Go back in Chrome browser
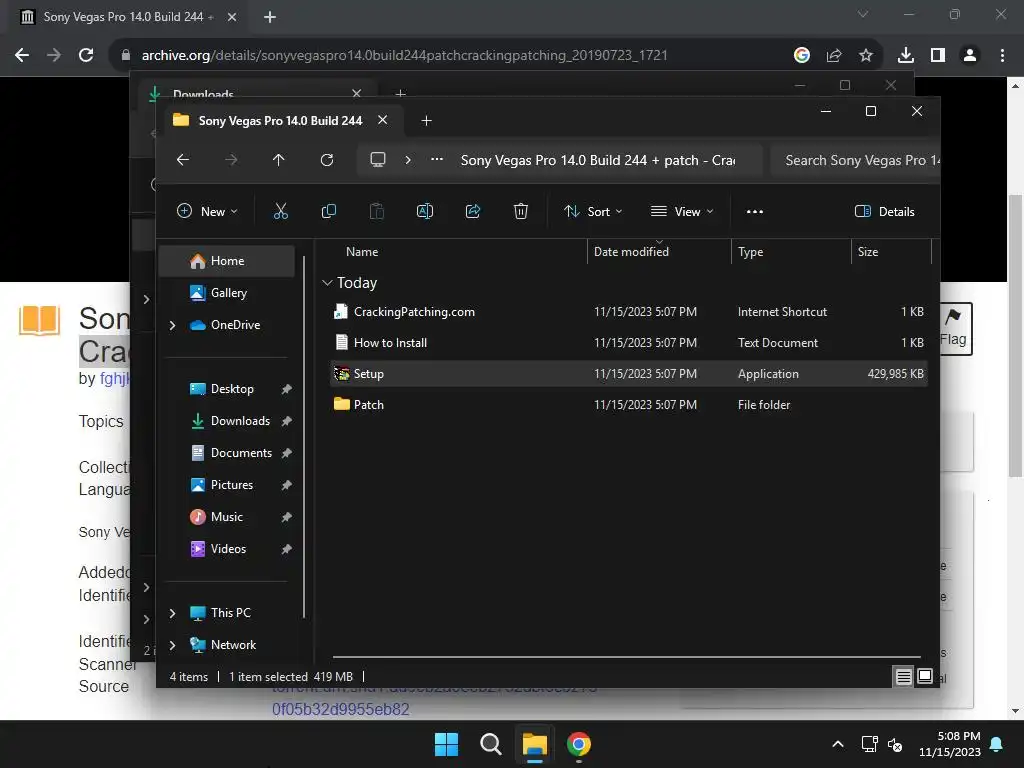 [x=22, y=56]
